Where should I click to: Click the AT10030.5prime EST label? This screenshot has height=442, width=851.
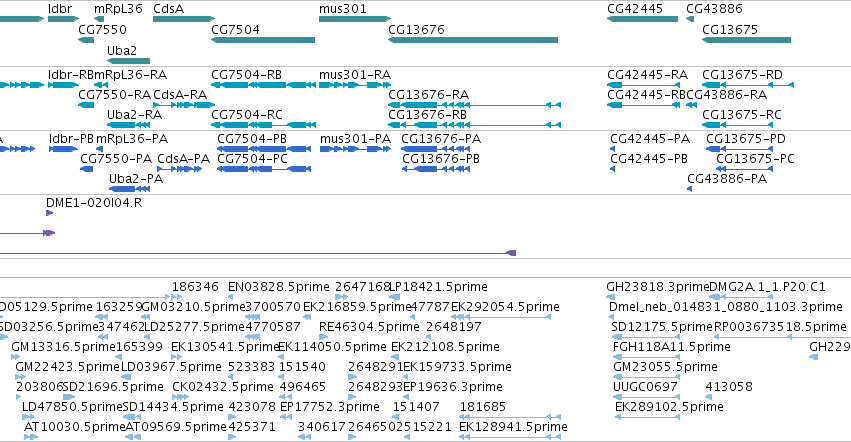75,427
